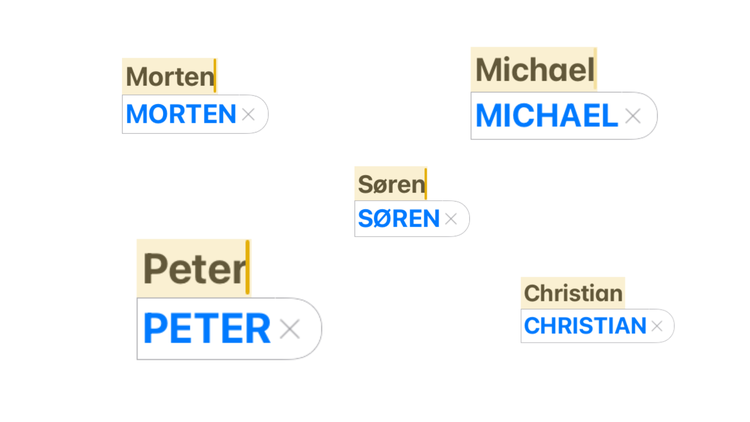Click the highlighted word Peter
The height and width of the screenshot is (422, 750).
(x=194, y=269)
